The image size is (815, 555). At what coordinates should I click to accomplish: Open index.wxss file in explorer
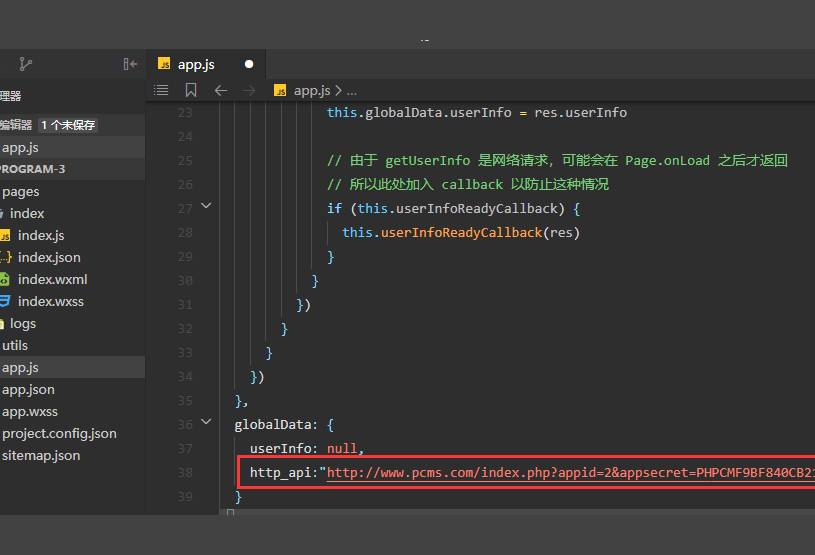pos(50,301)
